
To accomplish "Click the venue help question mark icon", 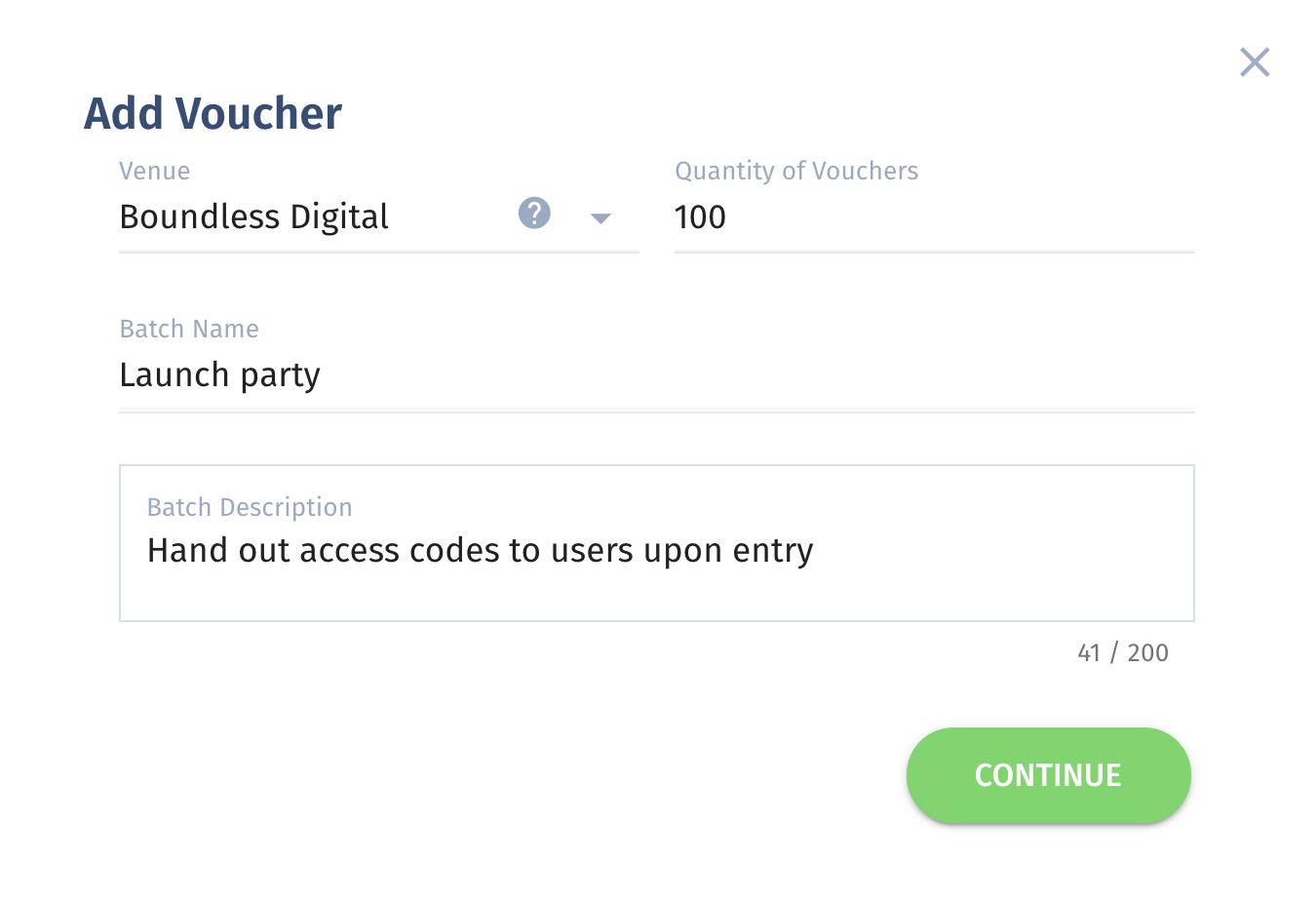I will tap(534, 213).
